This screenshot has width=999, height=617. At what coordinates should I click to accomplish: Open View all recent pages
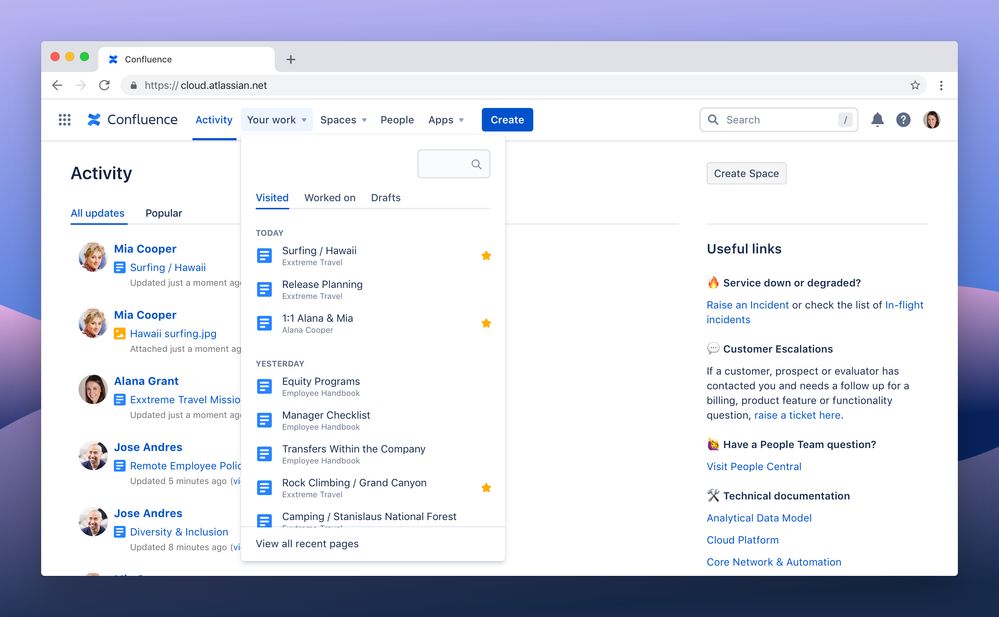point(307,544)
